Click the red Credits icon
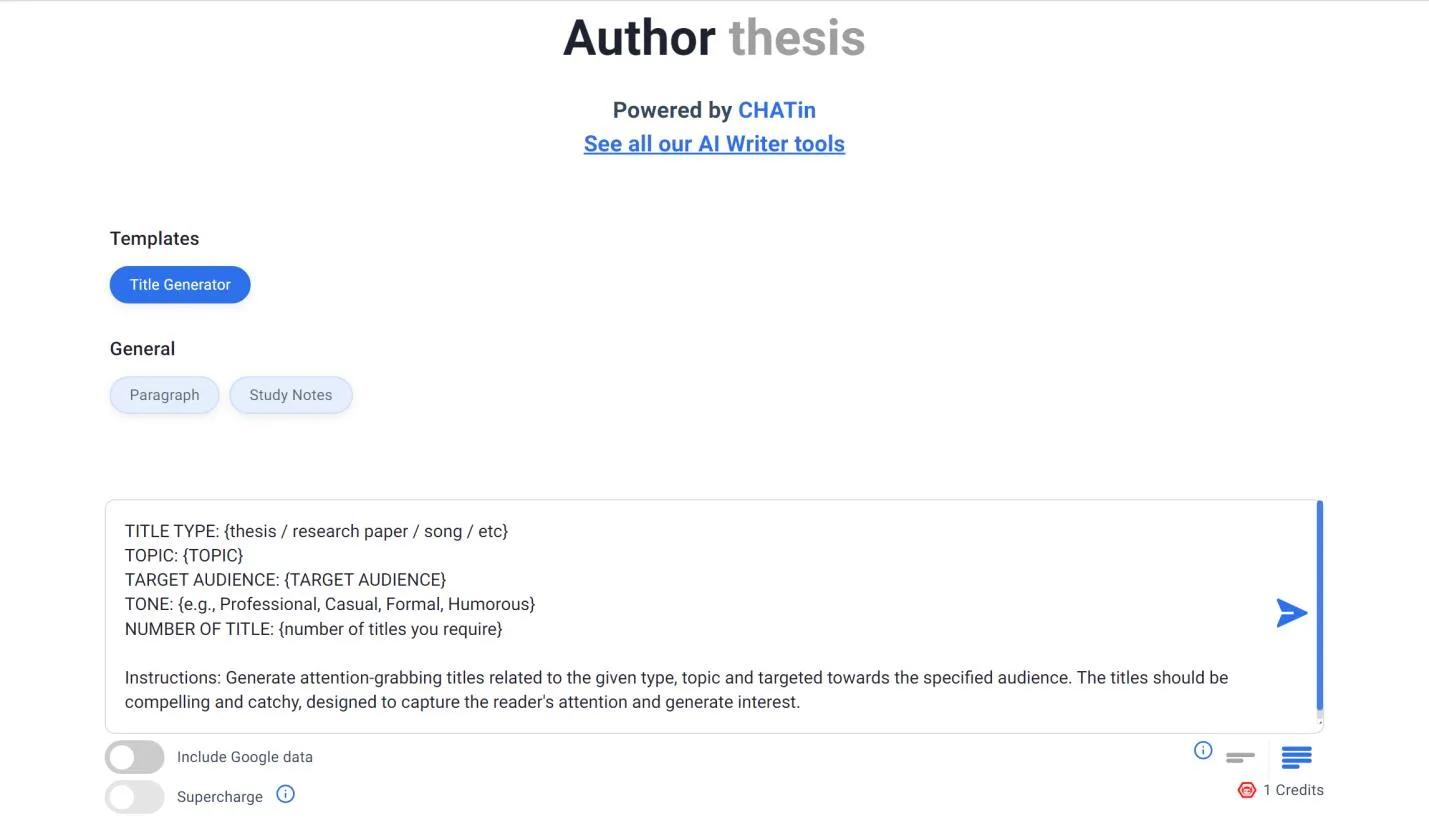Viewport: 1429px width, 820px height. (1246, 790)
